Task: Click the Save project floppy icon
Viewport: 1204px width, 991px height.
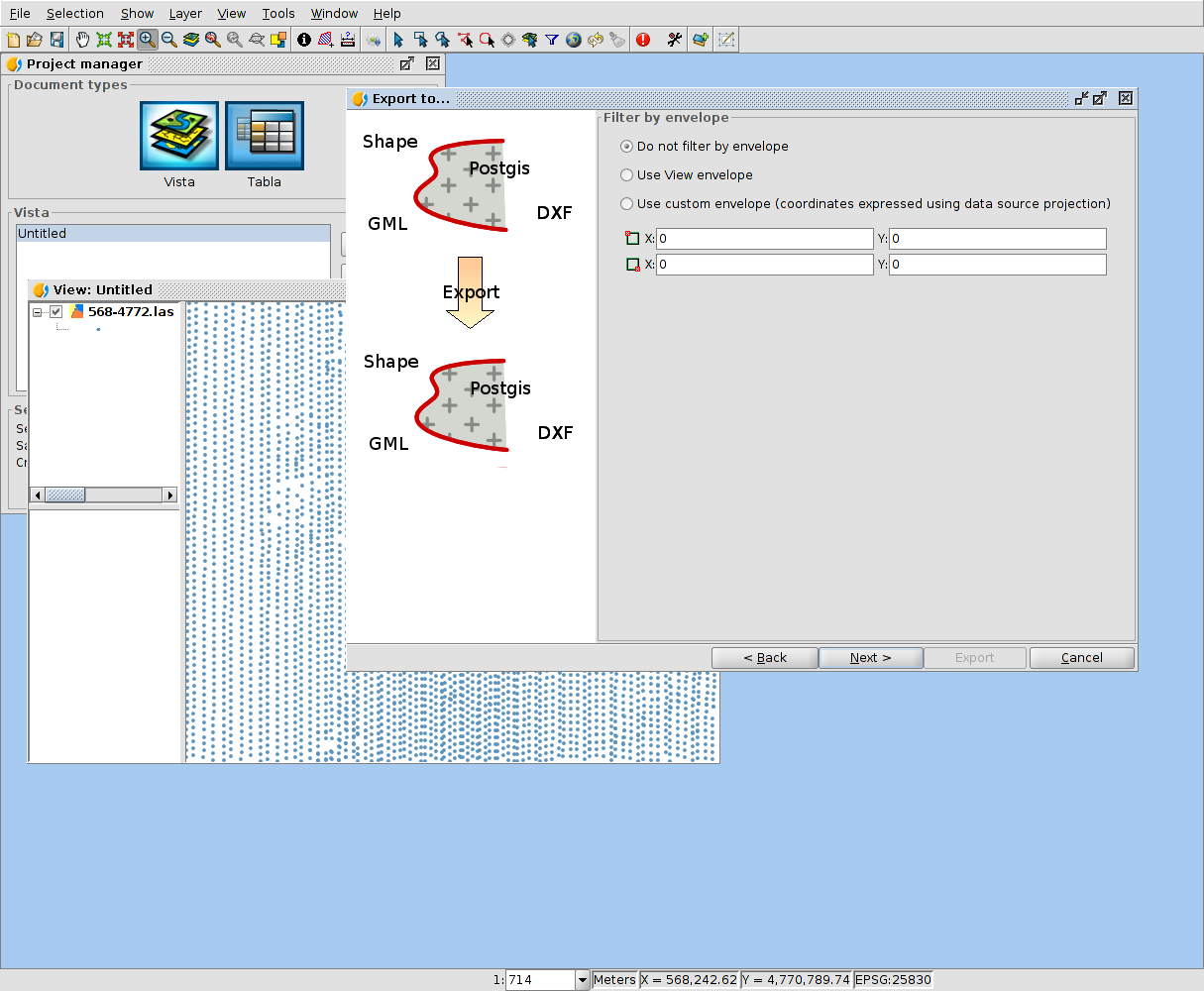Action: pos(56,40)
